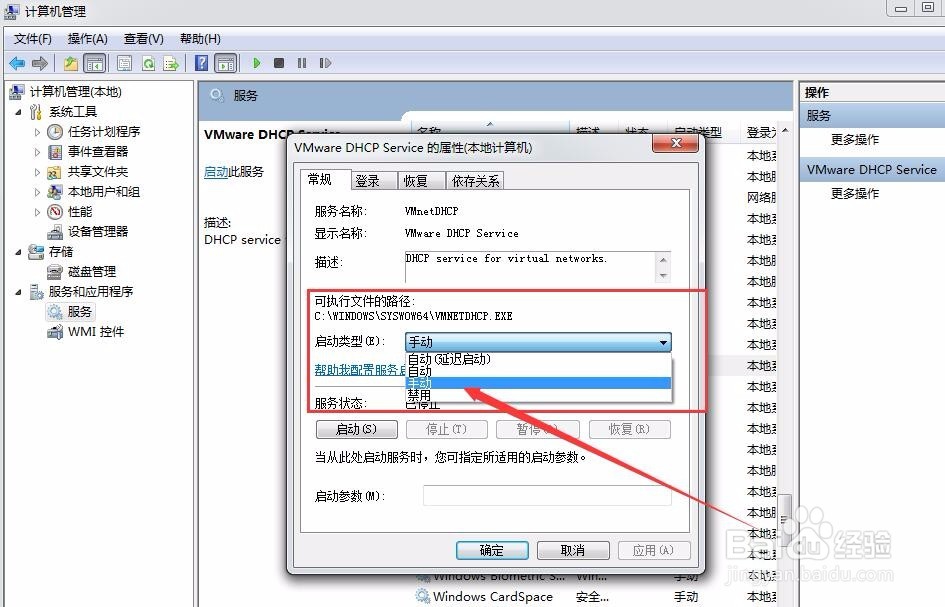Image resolution: width=945 pixels, height=607 pixels.
Task: Expand the 事件查看器 node arrow
Action: [x=37, y=152]
